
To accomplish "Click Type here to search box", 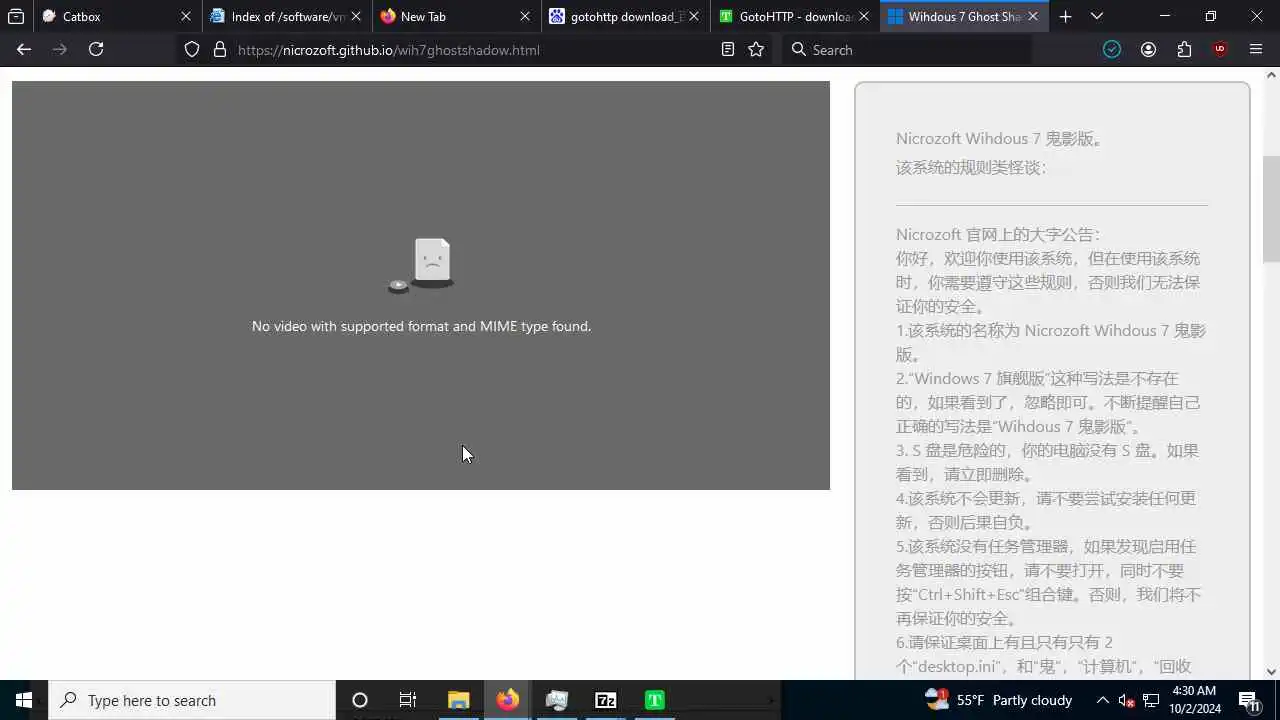I will 192,700.
